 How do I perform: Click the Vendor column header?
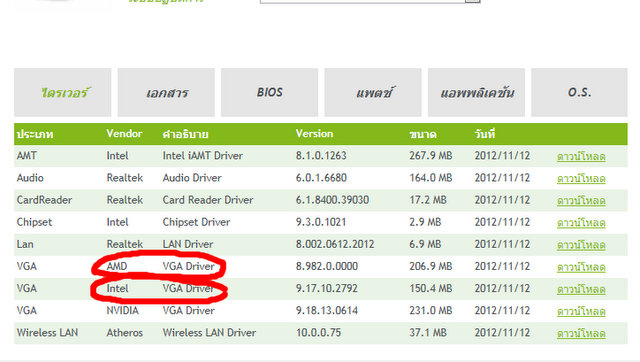[x=124, y=134]
